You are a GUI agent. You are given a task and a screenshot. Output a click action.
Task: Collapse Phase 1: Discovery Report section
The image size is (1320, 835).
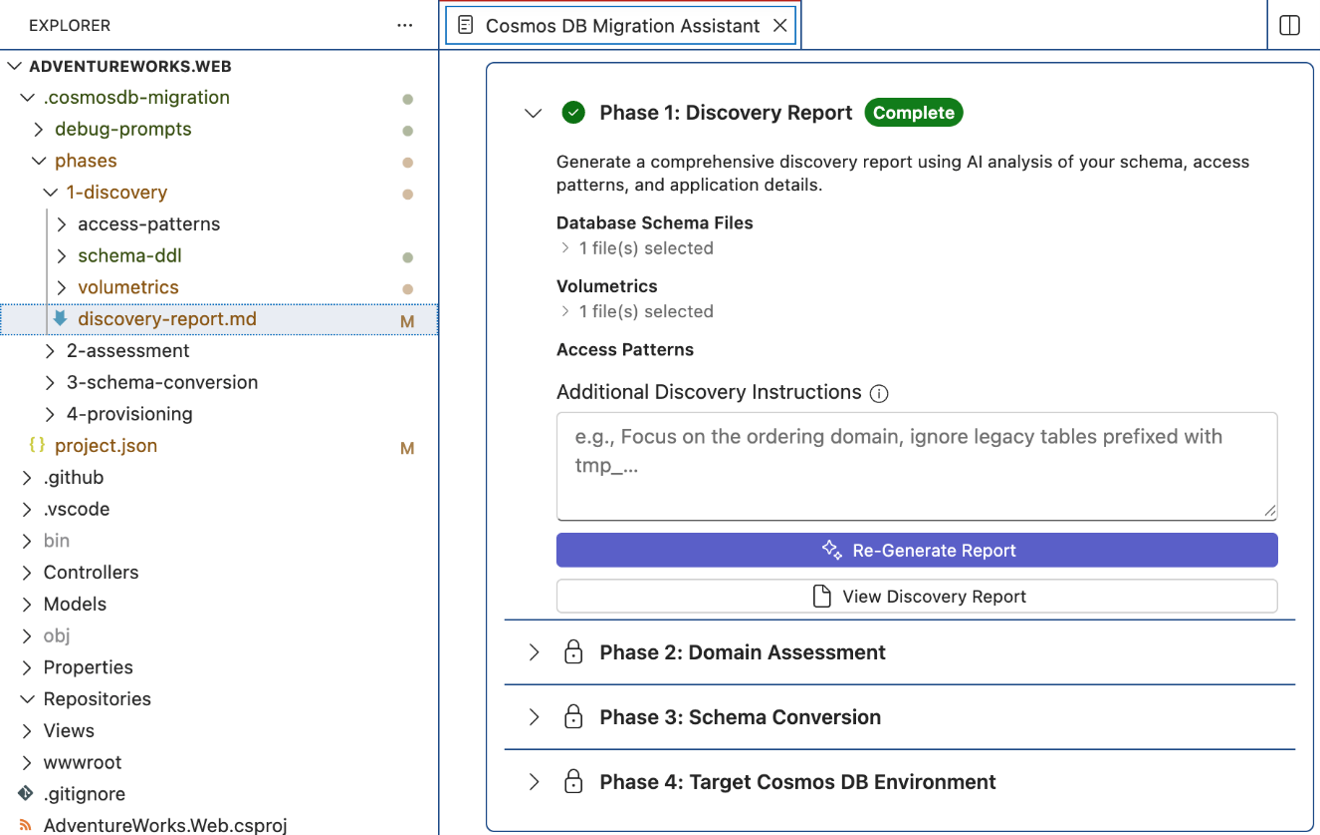(533, 113)
